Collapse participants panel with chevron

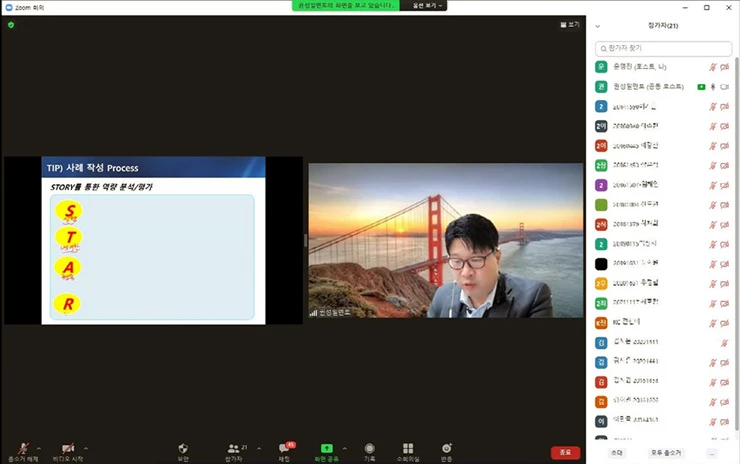coord(598,26)
